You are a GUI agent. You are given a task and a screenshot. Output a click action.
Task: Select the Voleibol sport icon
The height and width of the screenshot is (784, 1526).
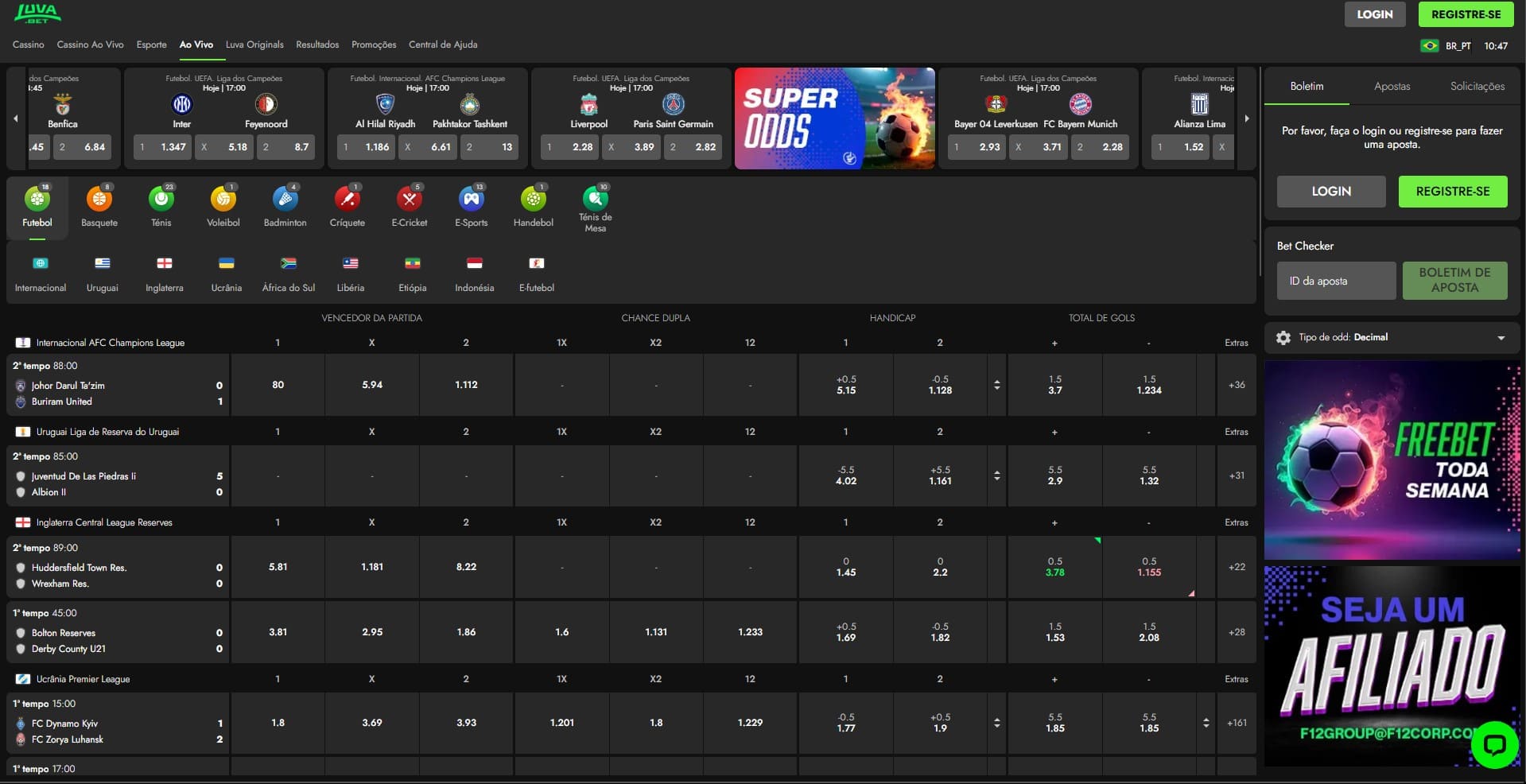pyautogui.click(x=223, y=199)
